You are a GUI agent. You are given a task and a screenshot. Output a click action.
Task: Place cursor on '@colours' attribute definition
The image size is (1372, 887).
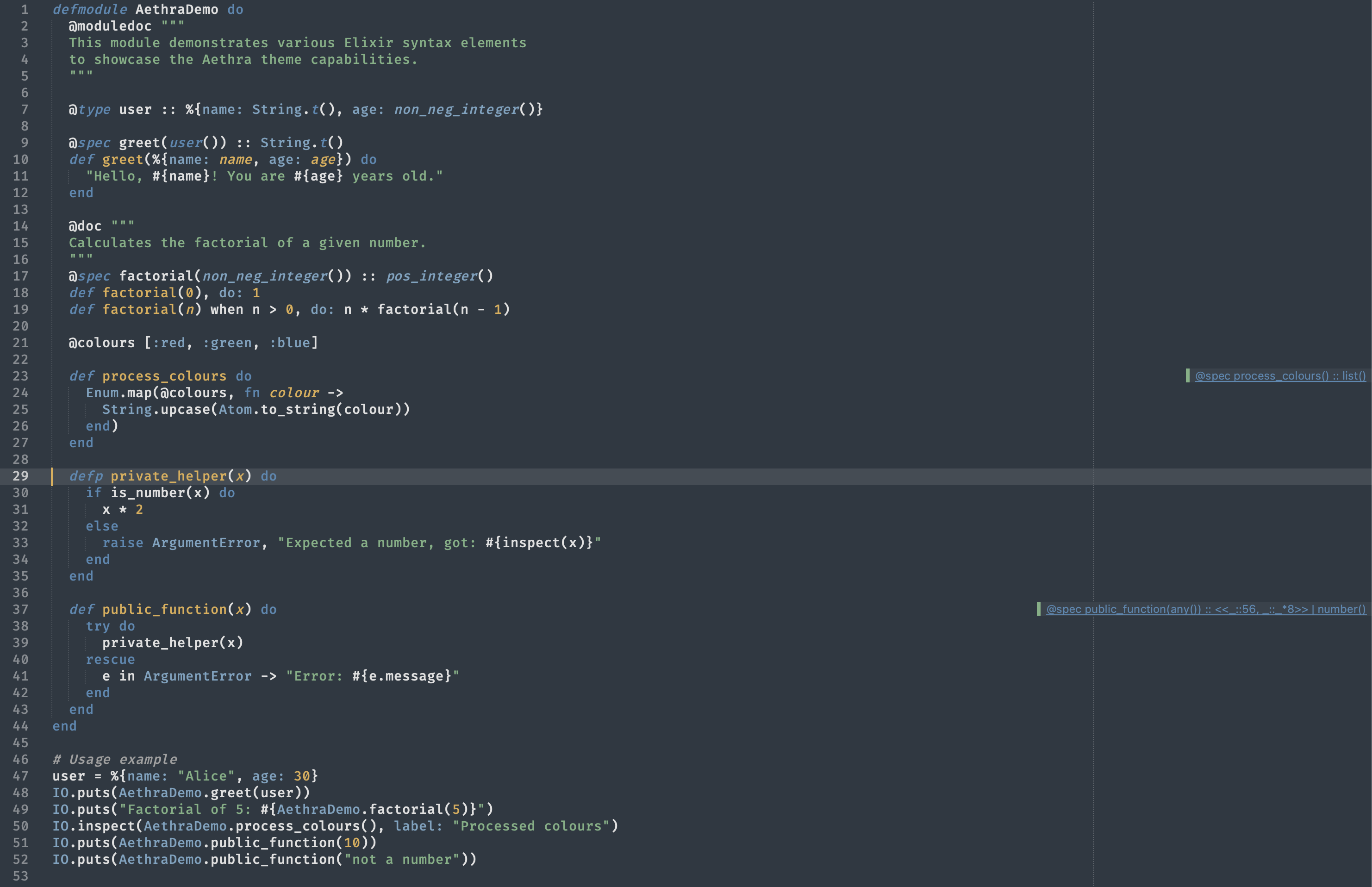102,343
